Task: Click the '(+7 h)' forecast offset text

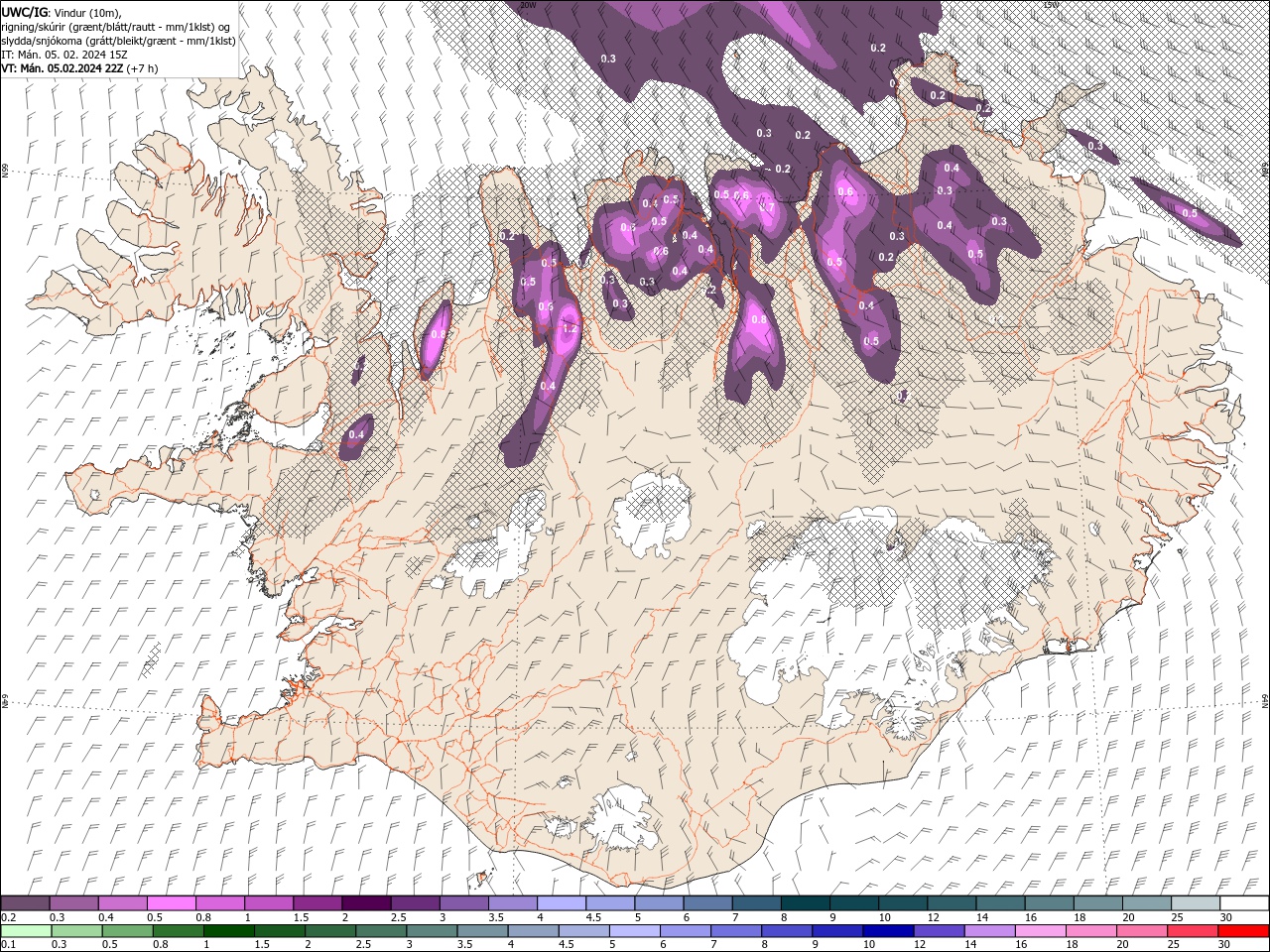Action: [144, 68]
